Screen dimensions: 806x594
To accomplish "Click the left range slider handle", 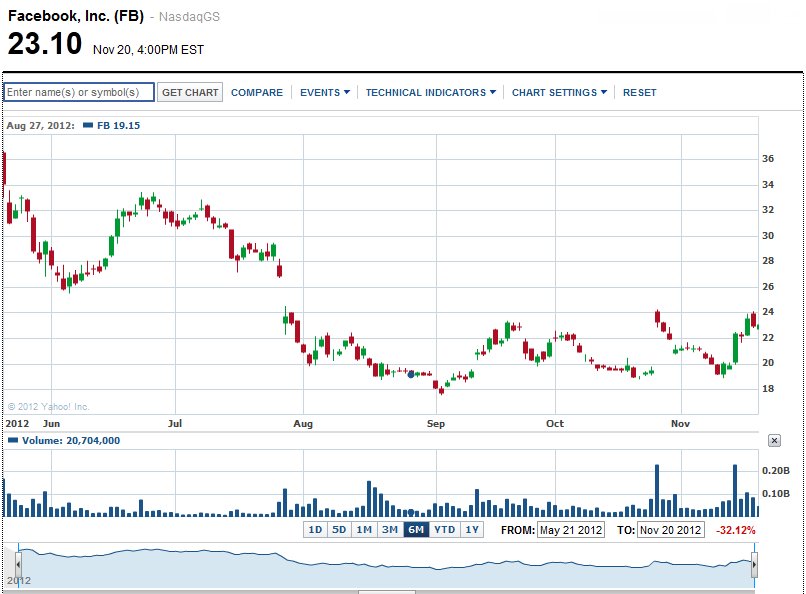I will pos(19,564).
